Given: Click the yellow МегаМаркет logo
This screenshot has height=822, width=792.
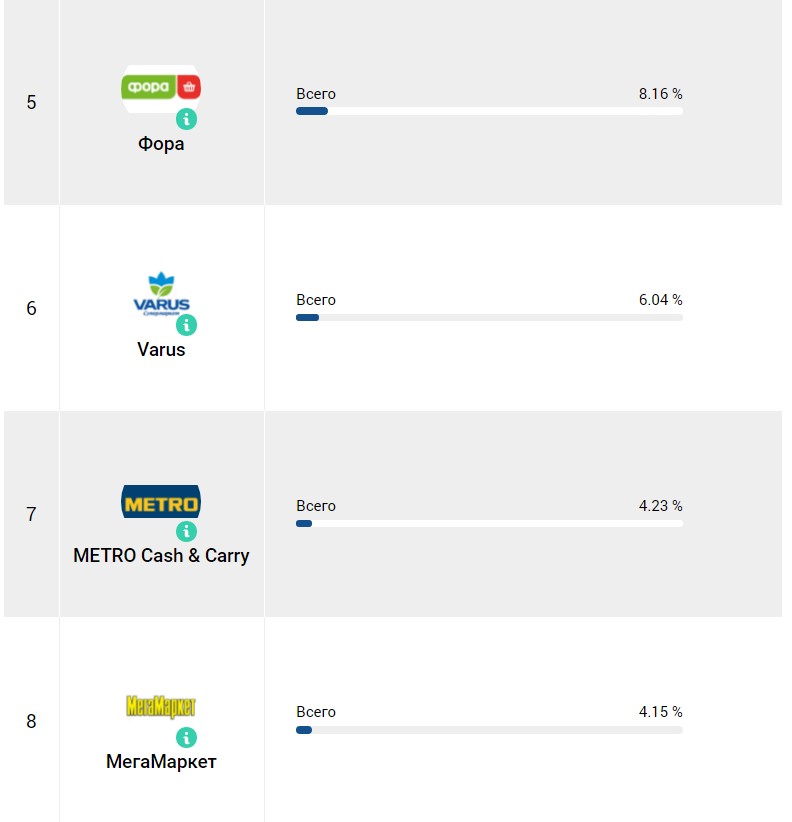Looking at the screenshot, I should pyautogui.click(x=161, y=707).
